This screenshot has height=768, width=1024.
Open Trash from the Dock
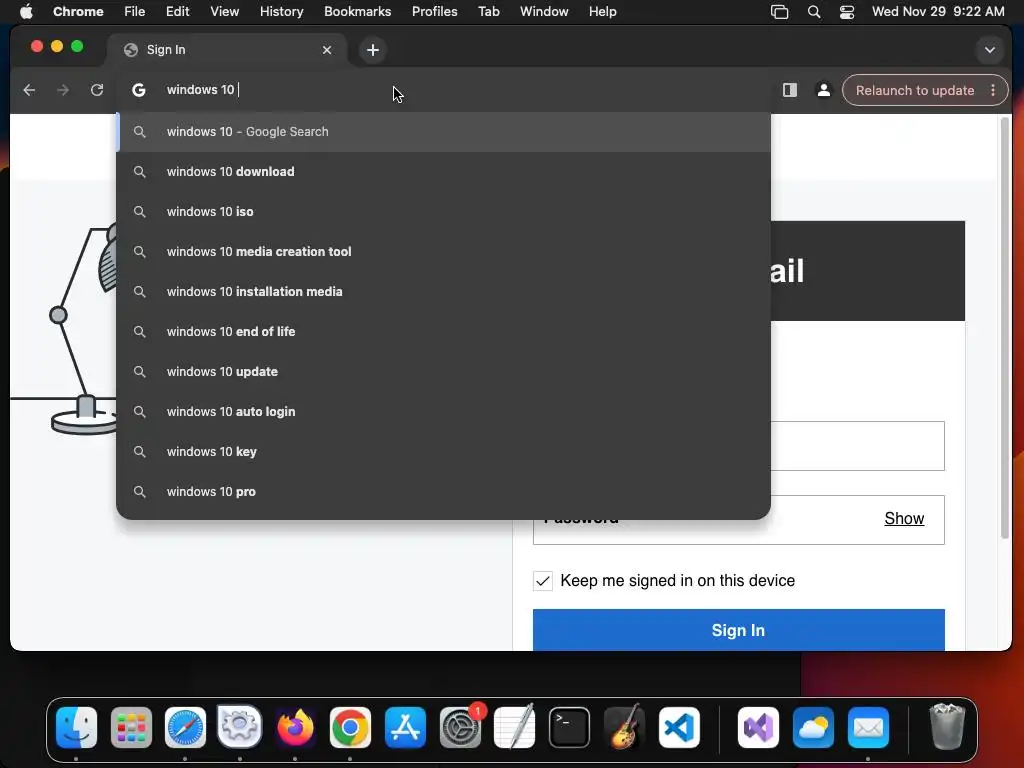pyautogui.click(x=947, y=727)
